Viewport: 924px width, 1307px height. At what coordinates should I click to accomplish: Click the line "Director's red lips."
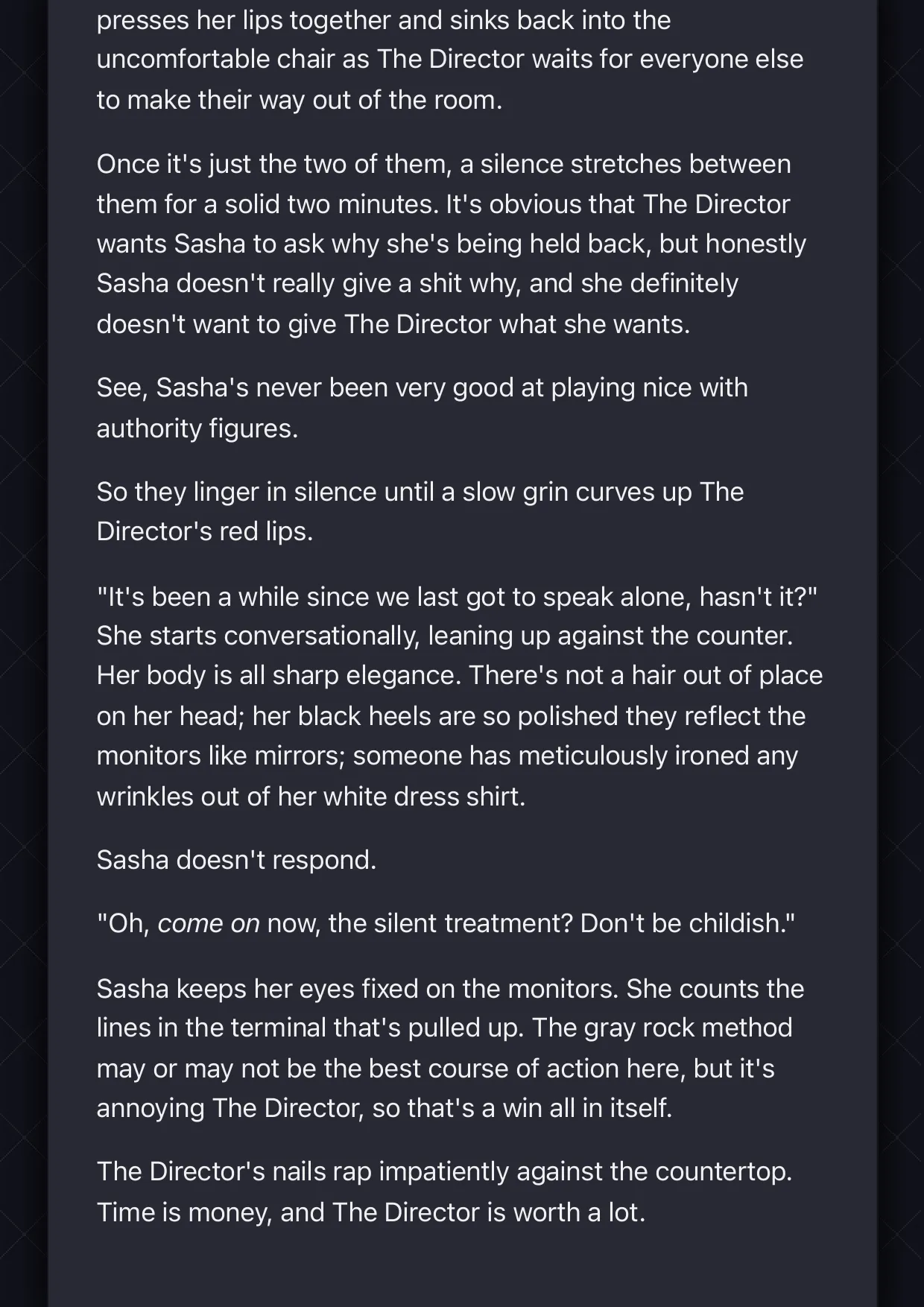[x=205, y=531]
